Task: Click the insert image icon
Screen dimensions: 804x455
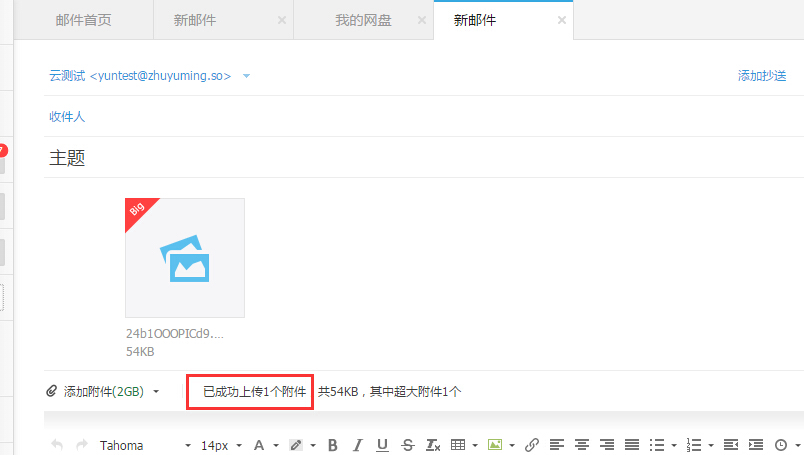Action: pyautogui.click(x=494, y=445)
